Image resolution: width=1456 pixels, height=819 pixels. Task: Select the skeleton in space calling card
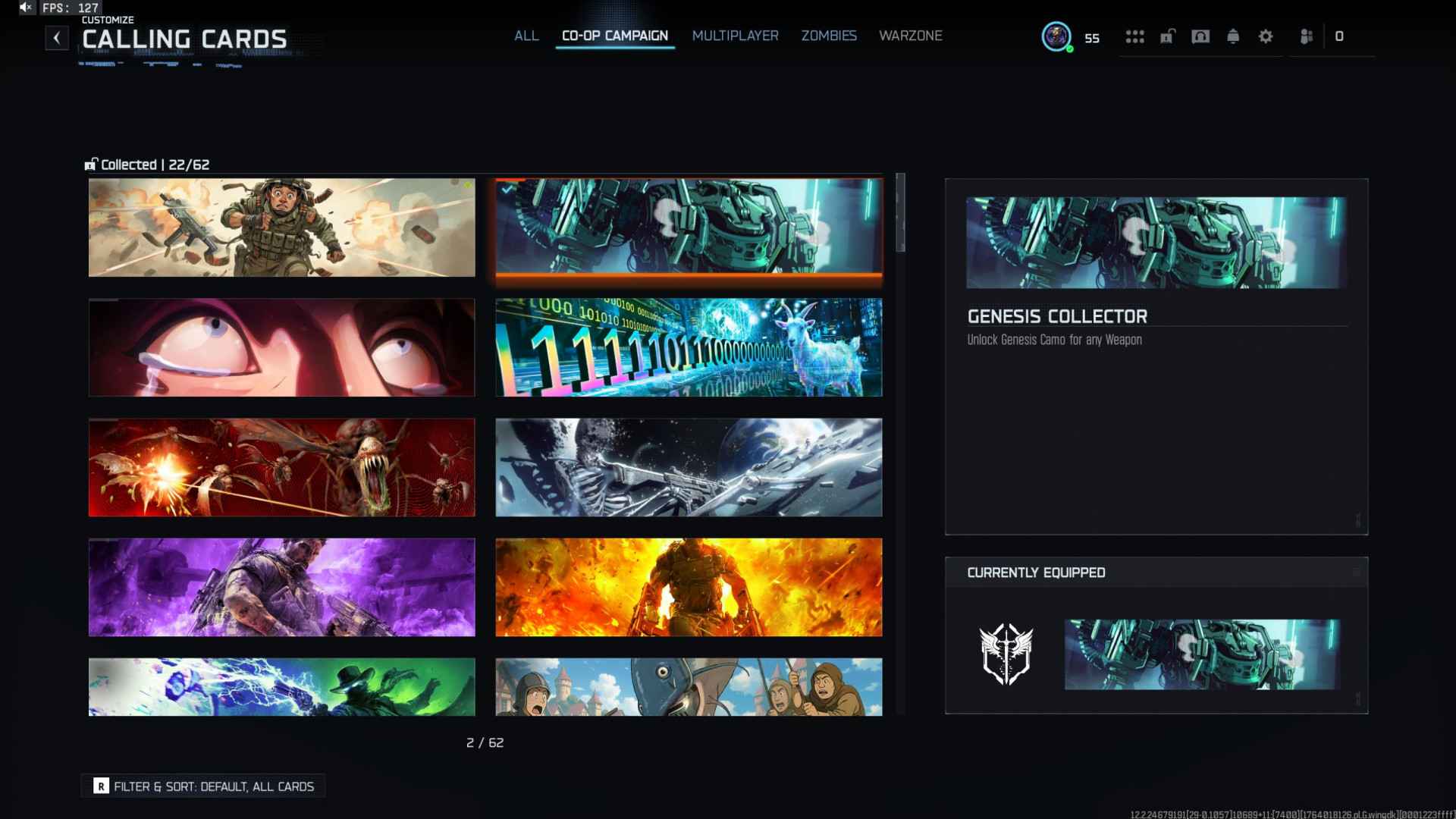point(689,467)
